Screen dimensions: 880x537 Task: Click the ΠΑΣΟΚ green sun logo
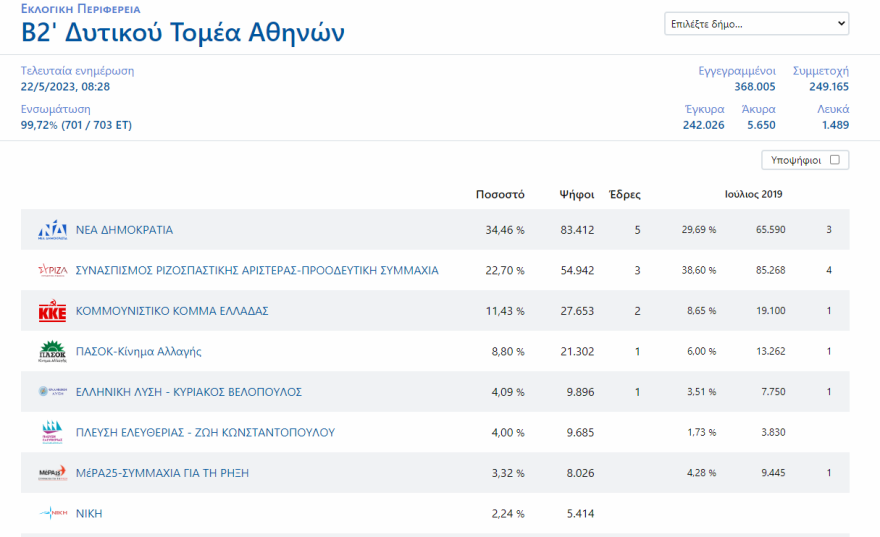coord(52,352)
